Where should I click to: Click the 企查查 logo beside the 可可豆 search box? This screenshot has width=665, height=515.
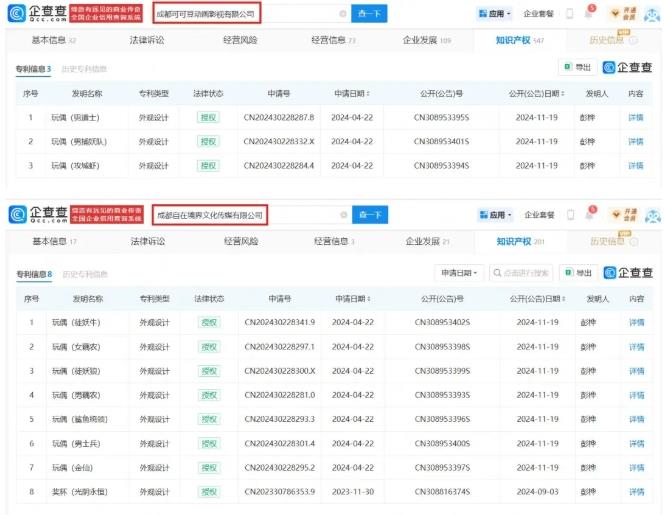pyautogui.click(x=37, y=14)
